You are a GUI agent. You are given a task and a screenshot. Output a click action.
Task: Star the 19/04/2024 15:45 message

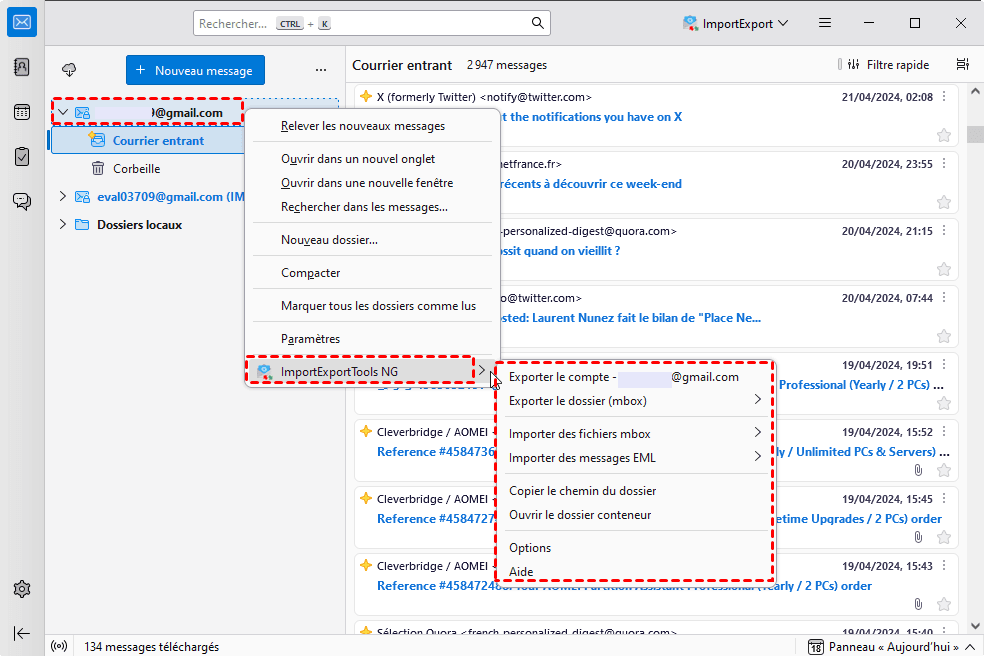pyautogui.click(x=943, y=537)
